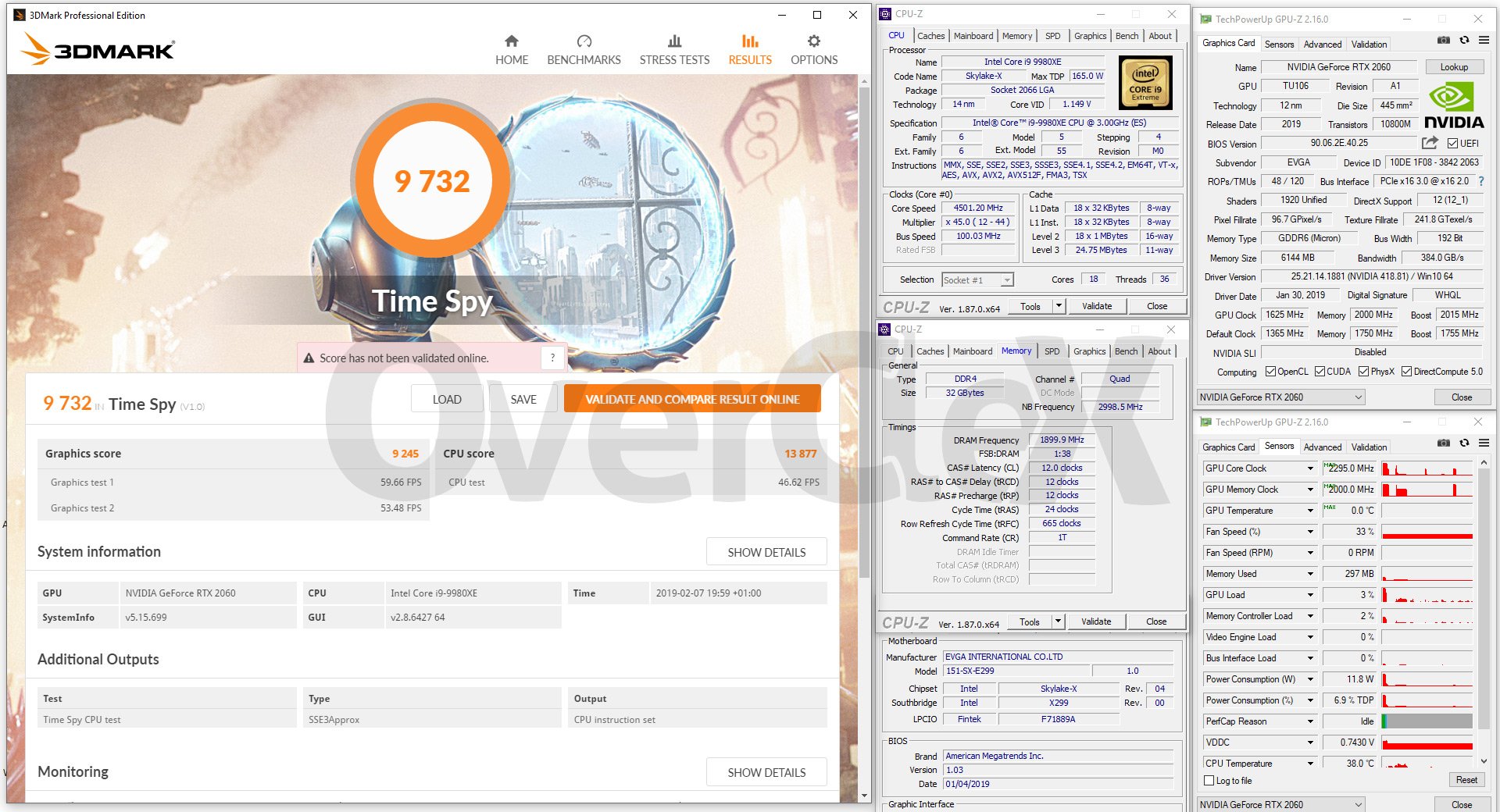1500x812 pixels.
Task: Open Fan Speed (%) sensor dropdown
Action: [1310, 532]
